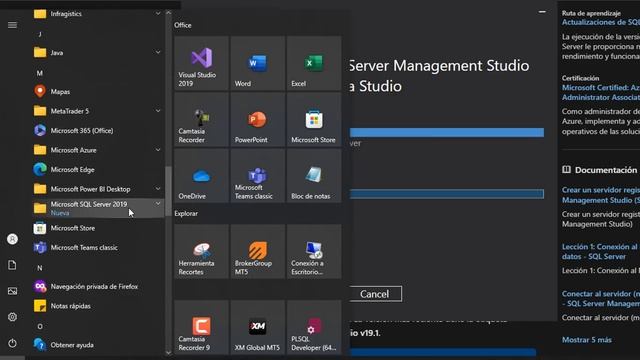640x360 pixels.
Task: Expand Microsoft Power BI Desktop folder
Action: [98, 189]
